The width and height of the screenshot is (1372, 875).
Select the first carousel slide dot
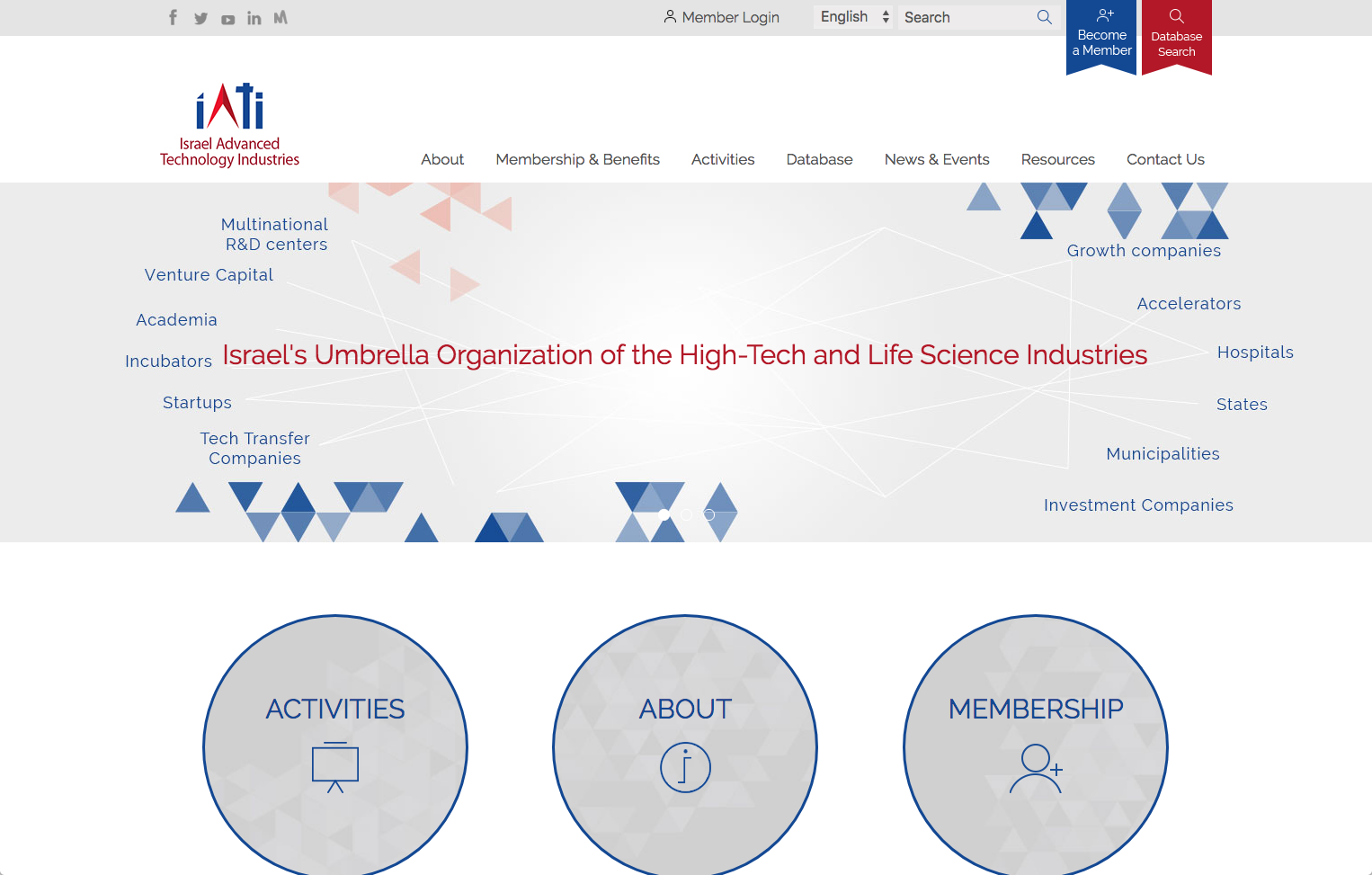click(x=664, y=514)
